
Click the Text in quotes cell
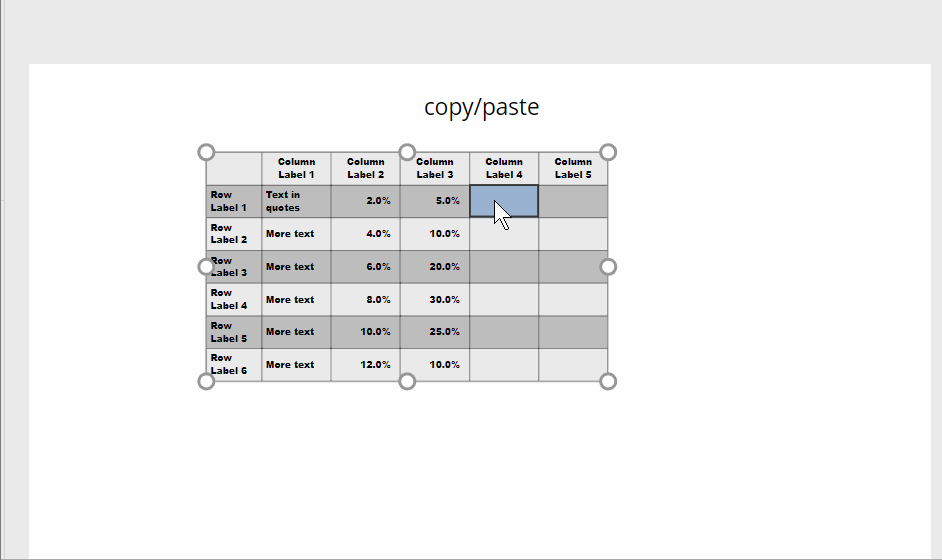point(296,201)
